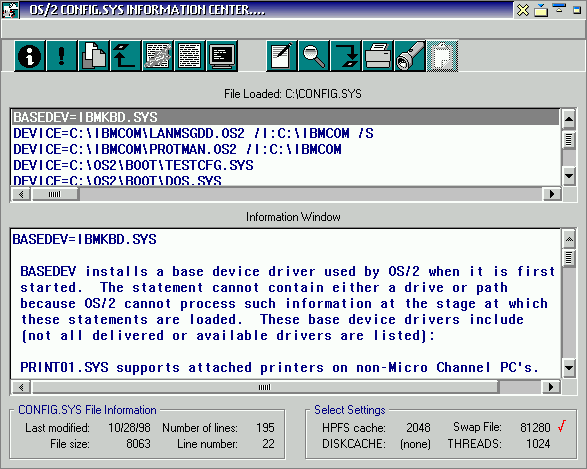Click the clipboard paste toolbar icon
Screen dimensions: 587x469
[442, 56]
